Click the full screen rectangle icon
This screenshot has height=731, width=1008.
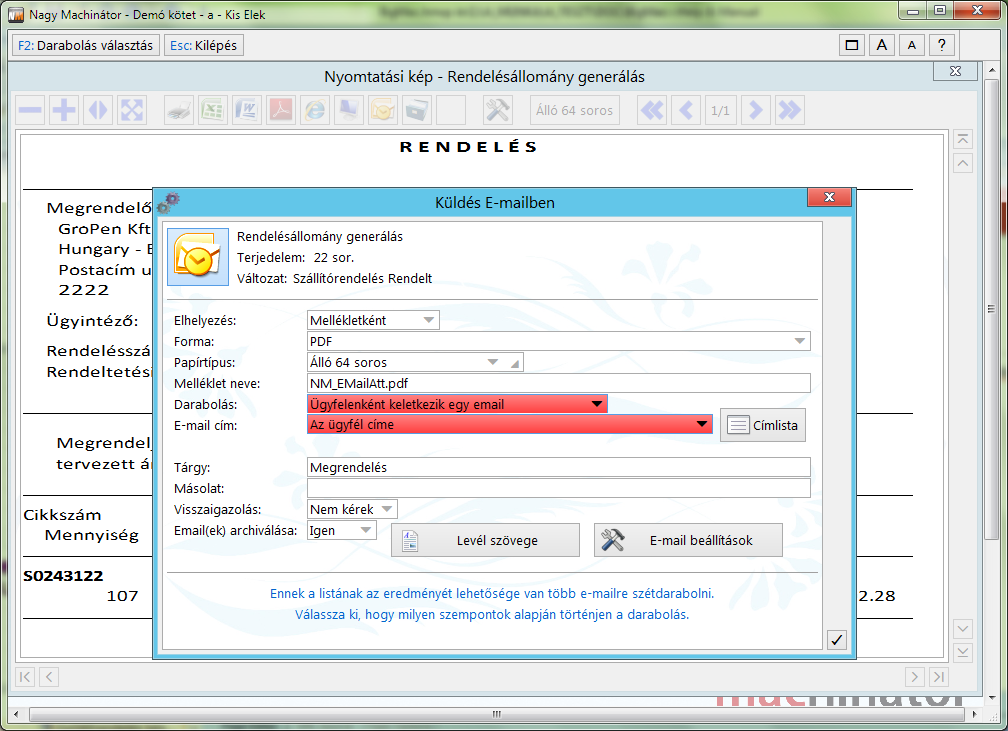(x=852, y=45)
